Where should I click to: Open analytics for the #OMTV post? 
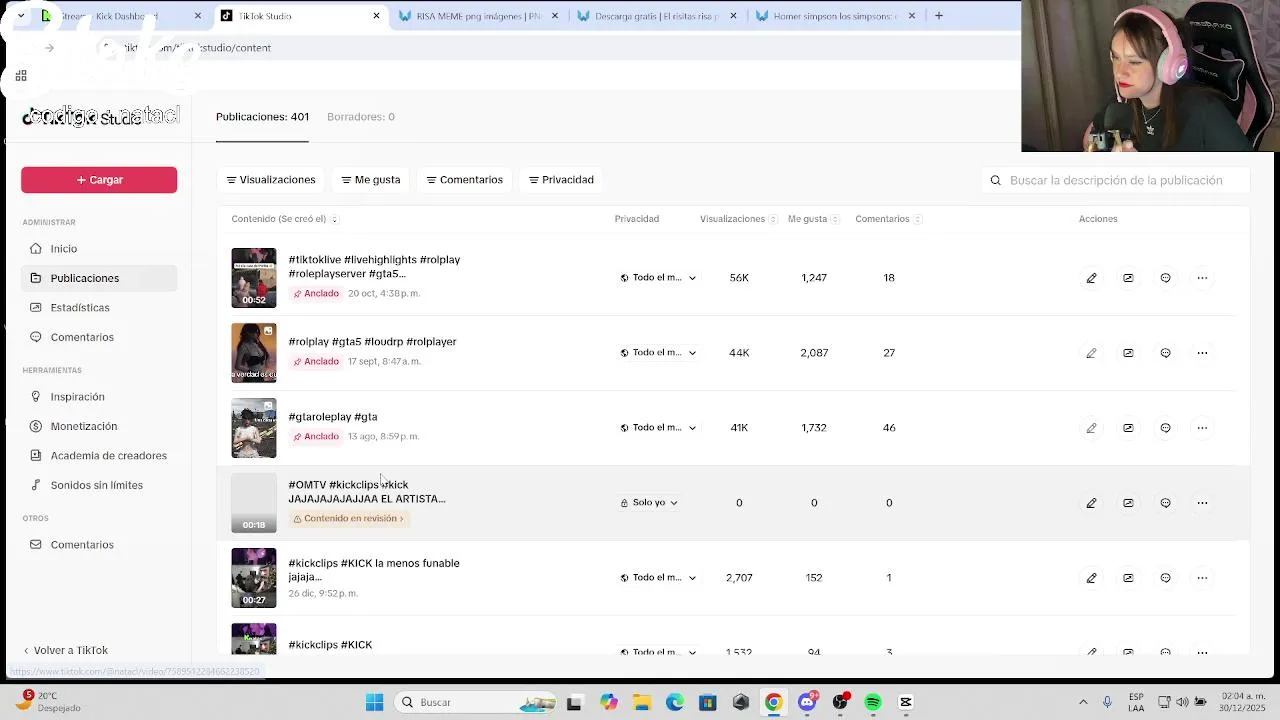(x=1128, y=503)
